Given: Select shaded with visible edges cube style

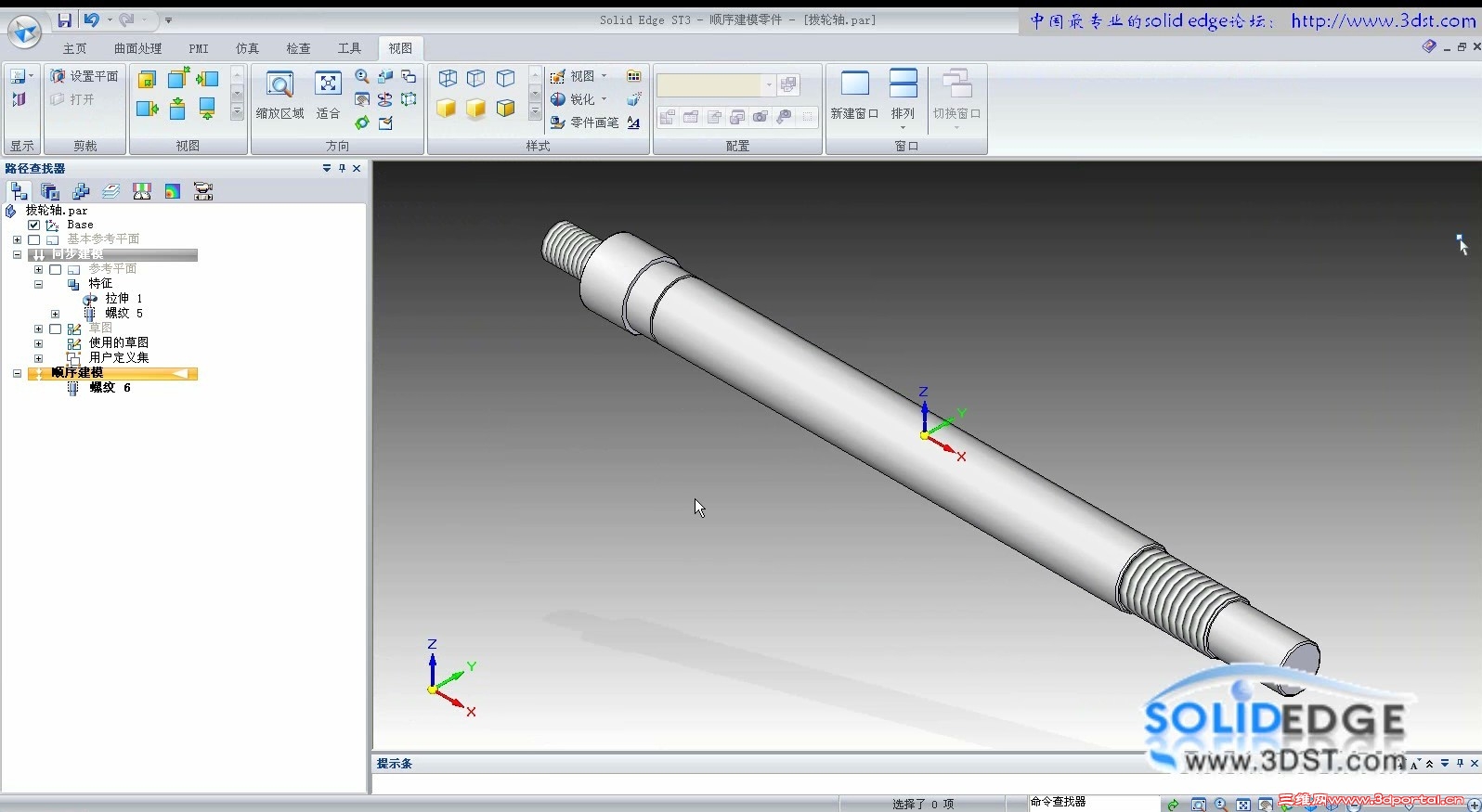Looking at the screenshot, I should click(506, 110).
